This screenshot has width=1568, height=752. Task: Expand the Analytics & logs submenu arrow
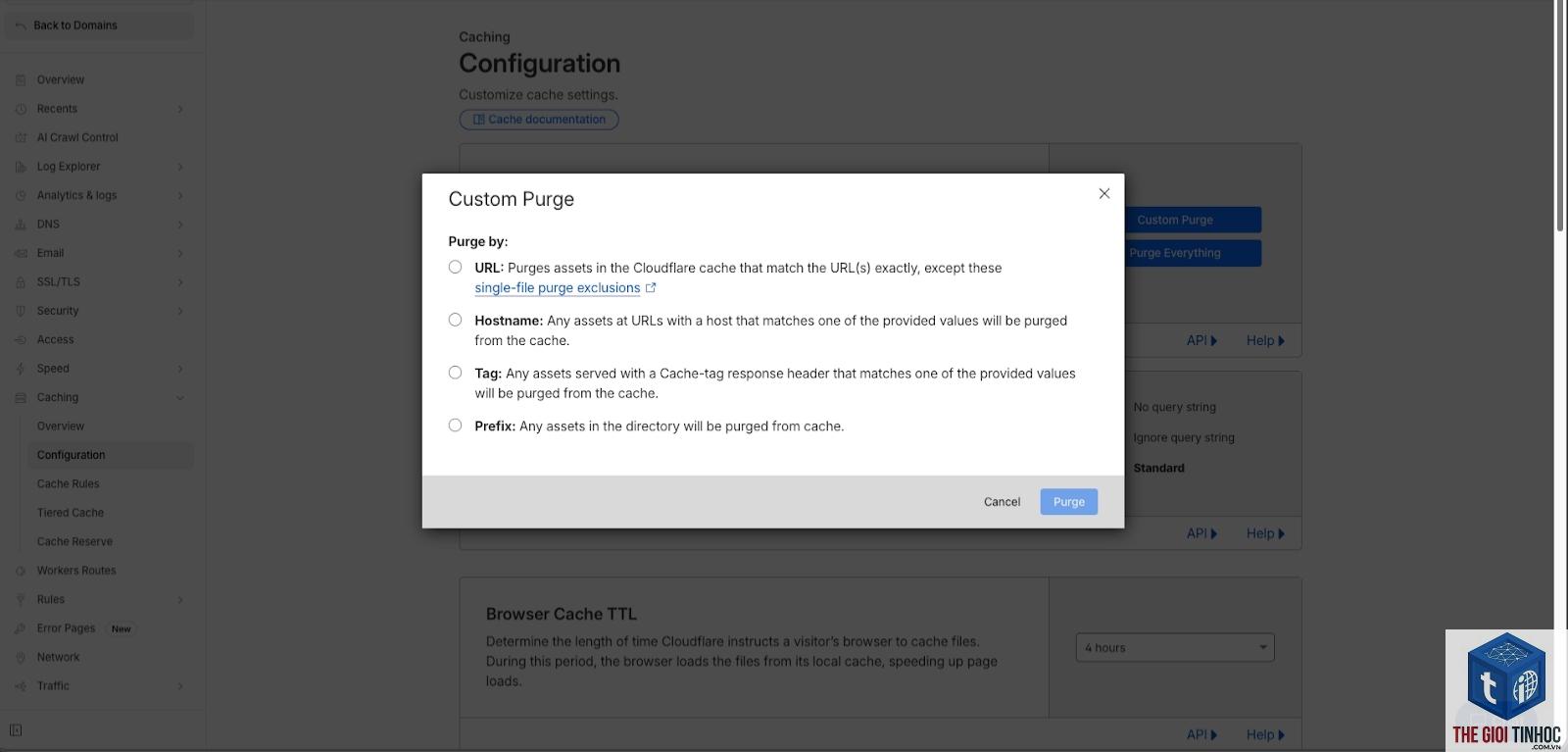pyautogui.click(x=180, y=196)
